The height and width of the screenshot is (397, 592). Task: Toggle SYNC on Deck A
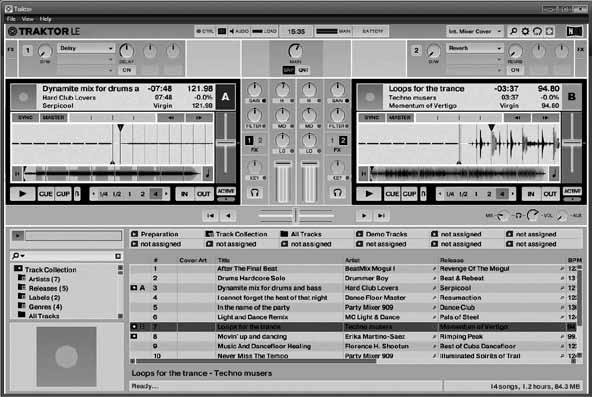[25, 118]
